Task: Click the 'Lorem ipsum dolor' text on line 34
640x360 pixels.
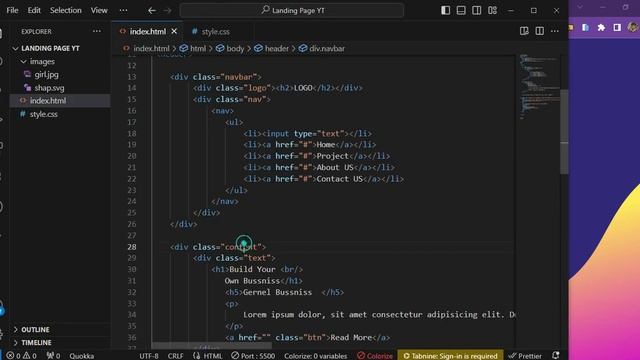Action: (x=284, y=315)
